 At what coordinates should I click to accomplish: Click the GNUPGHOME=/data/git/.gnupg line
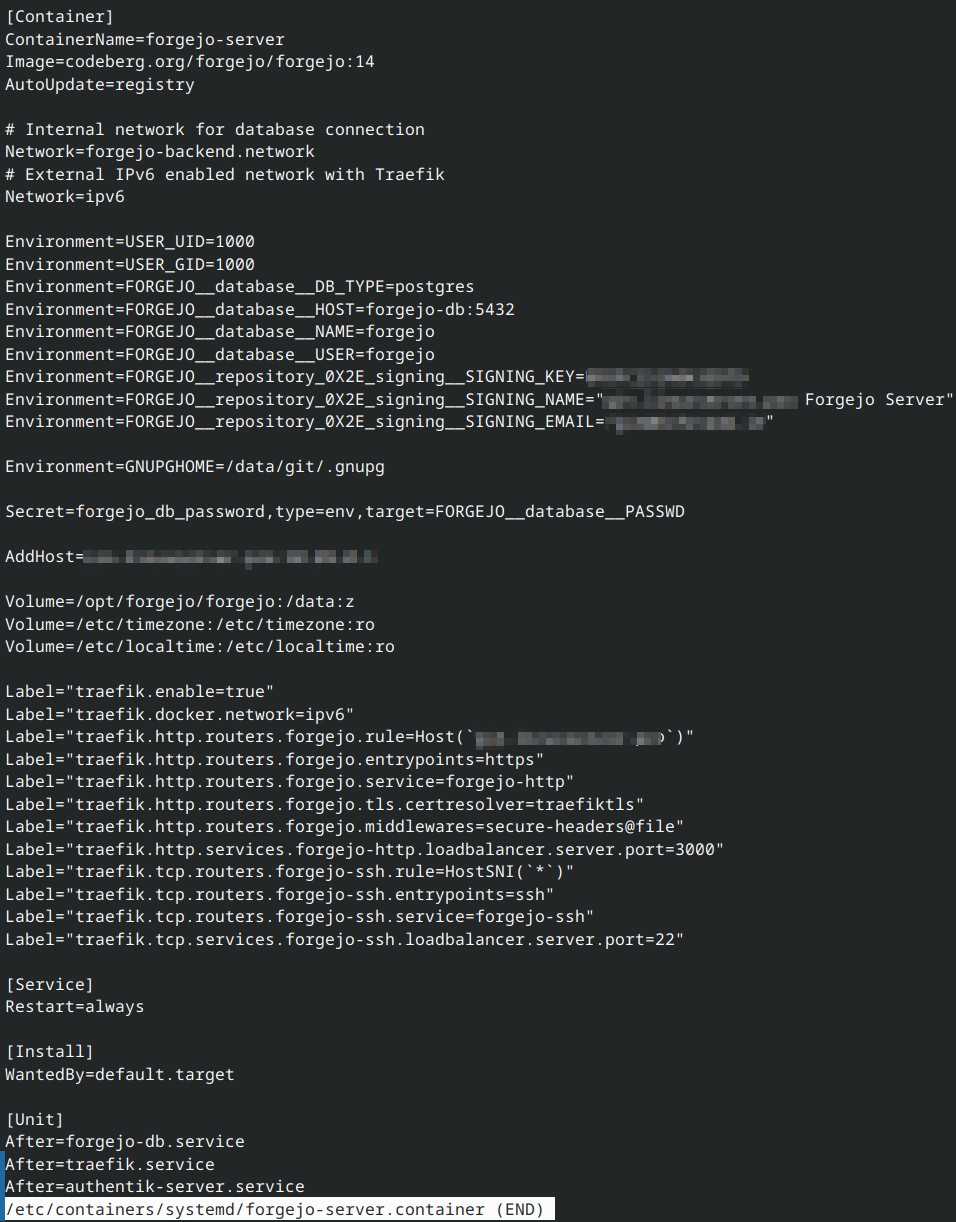[x=195, y=467]
